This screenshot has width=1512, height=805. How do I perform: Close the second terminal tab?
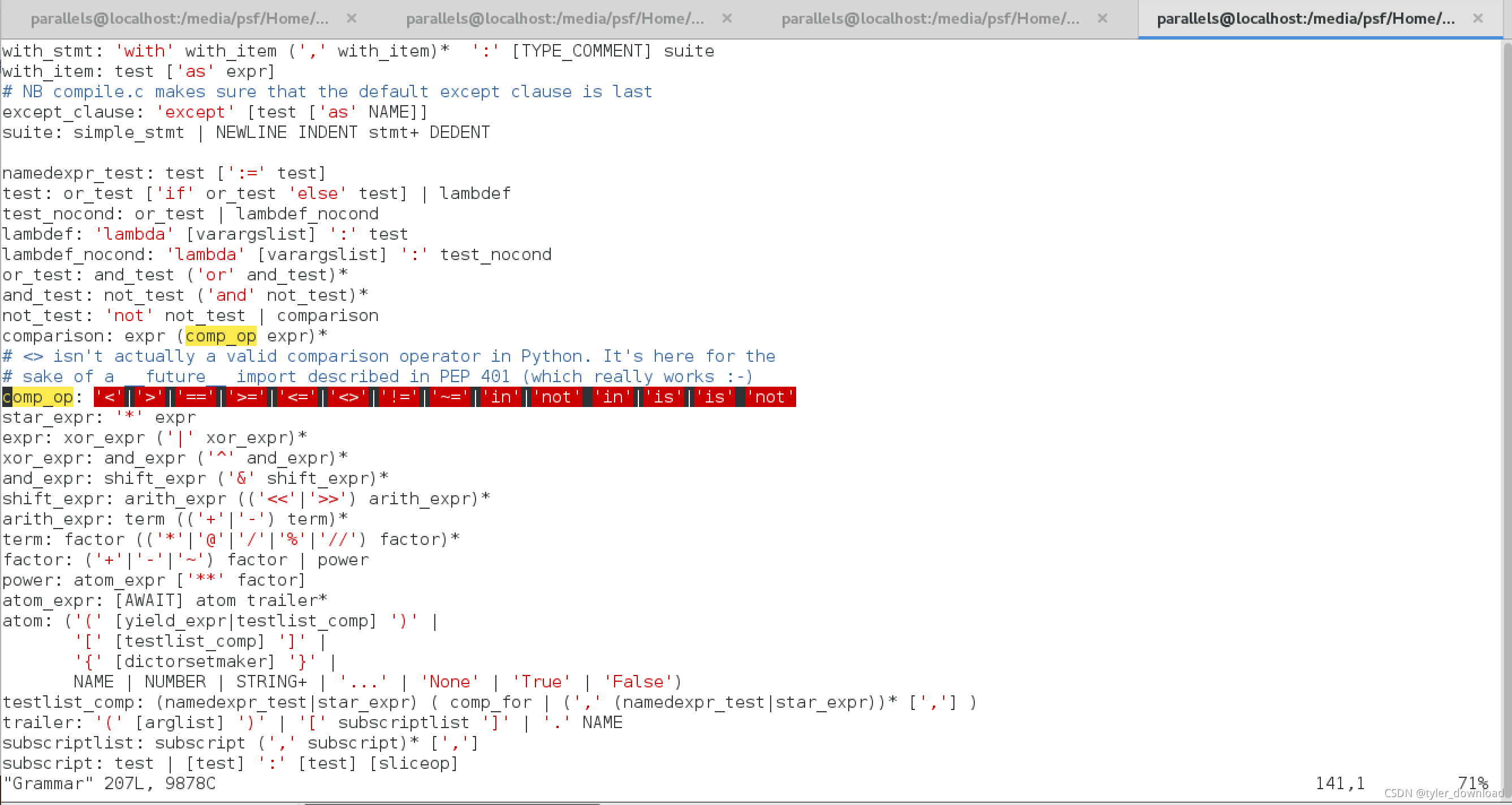pyautogui.click(x=727, y=19)
